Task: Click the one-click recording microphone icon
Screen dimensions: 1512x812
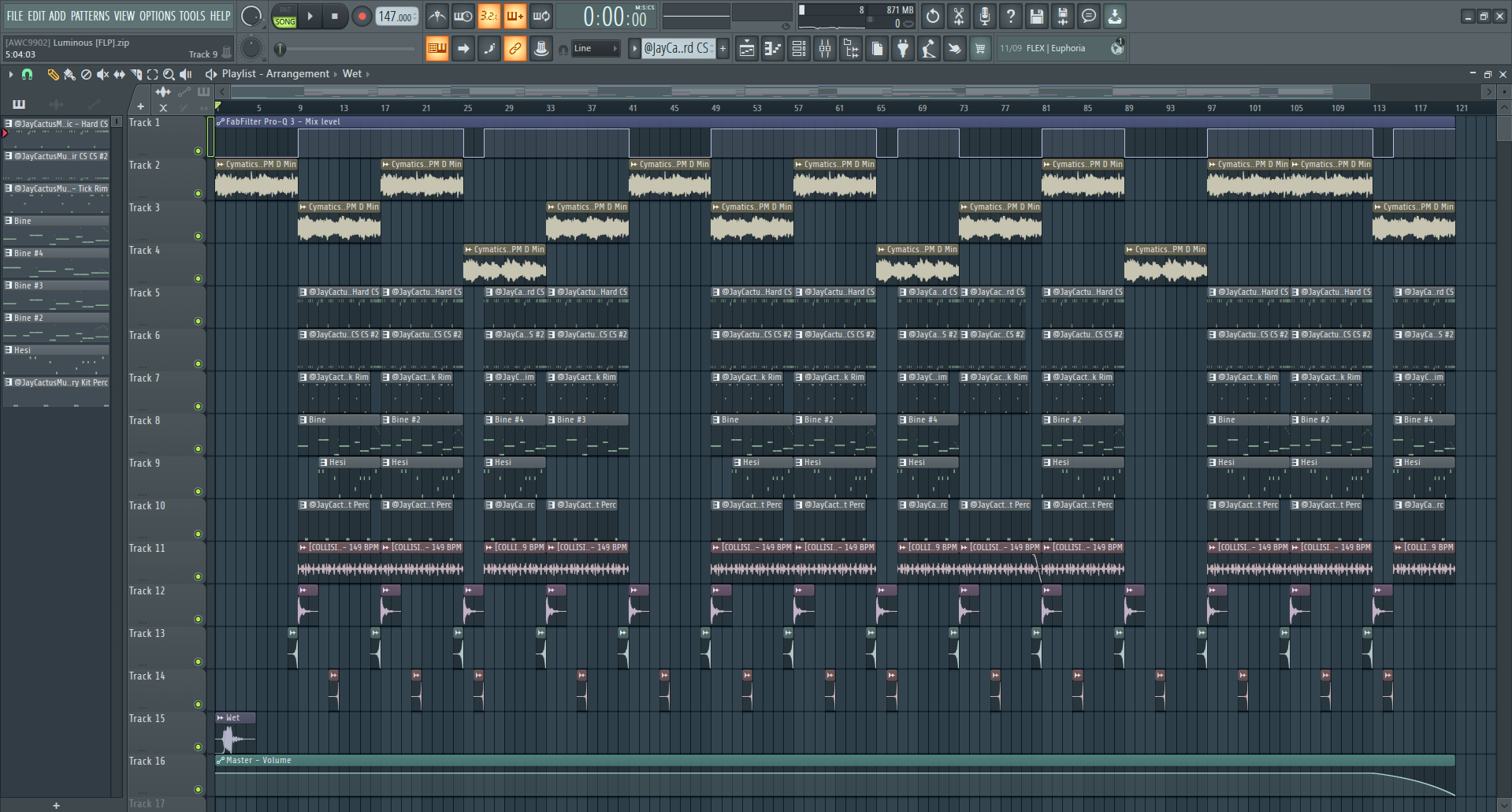Action: (x=985, y=16)
